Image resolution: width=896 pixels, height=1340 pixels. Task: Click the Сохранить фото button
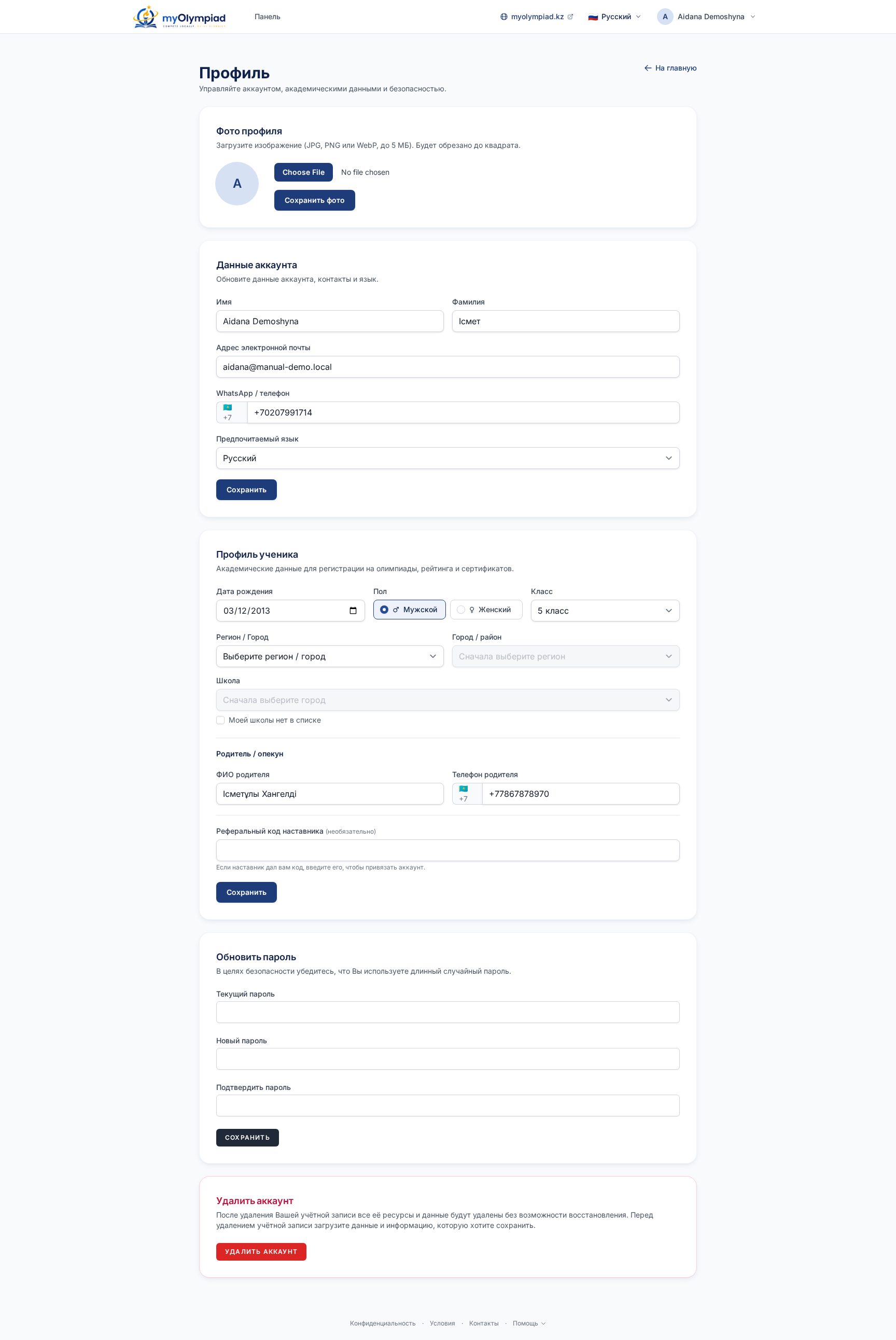tap(314, 200)
